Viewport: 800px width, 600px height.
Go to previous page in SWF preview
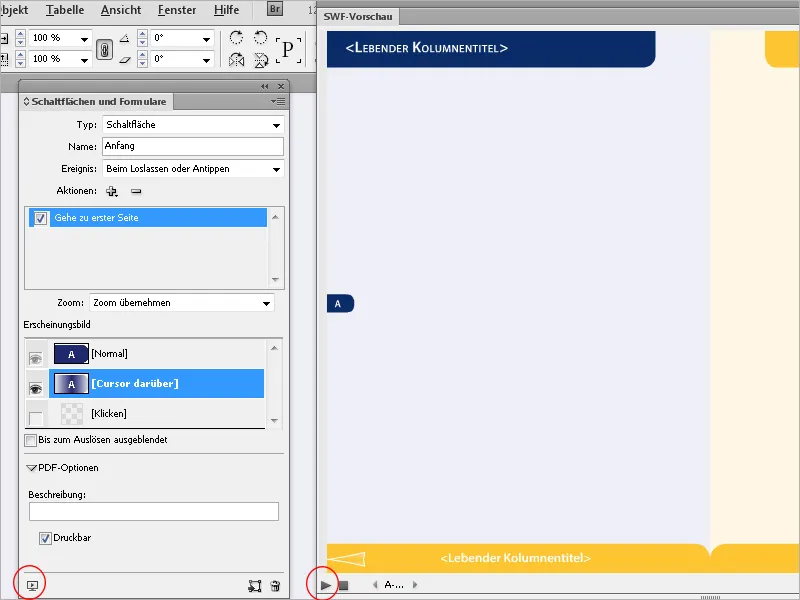(x=375, y=585)
